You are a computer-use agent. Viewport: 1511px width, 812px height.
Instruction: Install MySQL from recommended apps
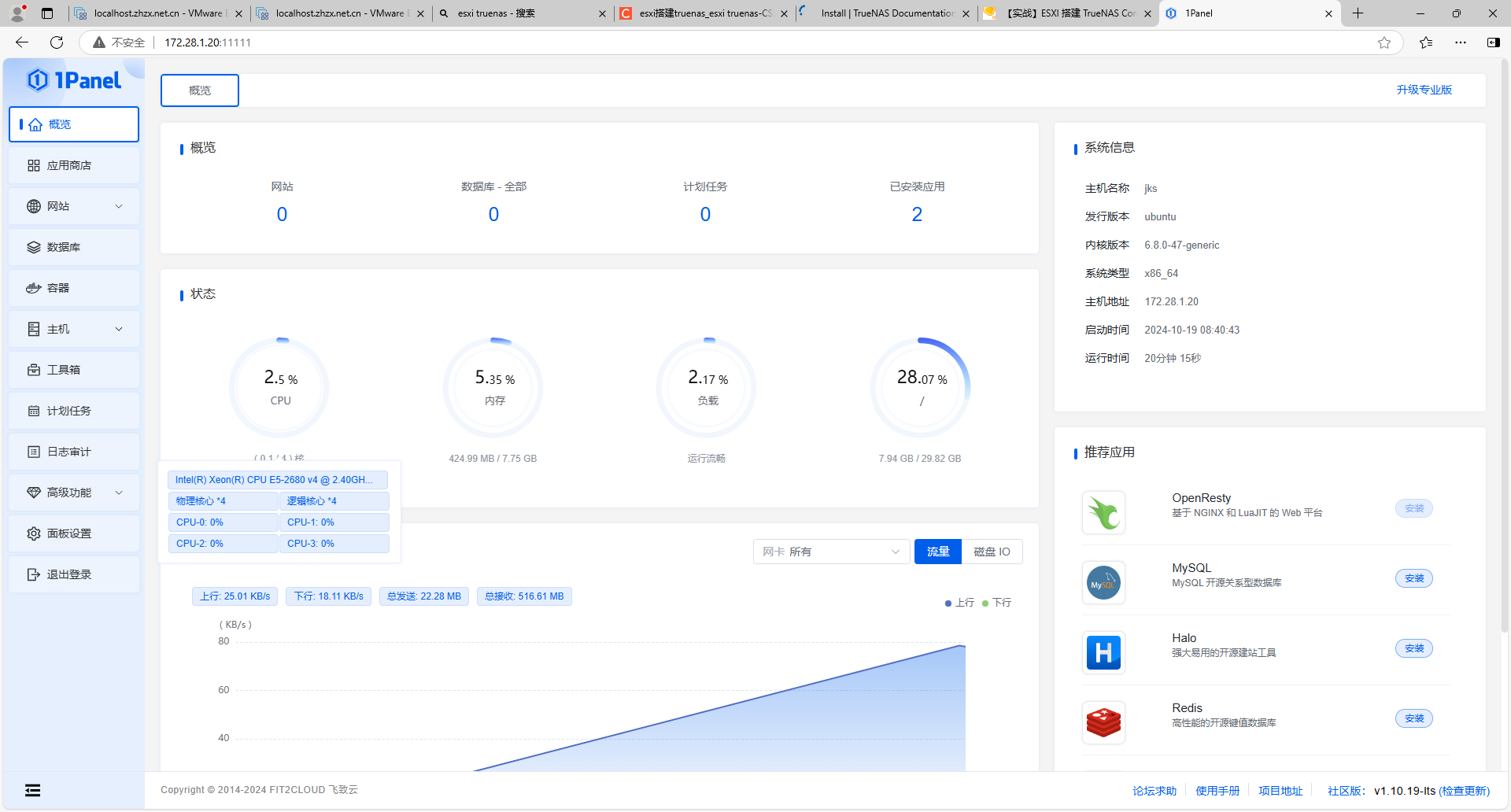[1413, 578]
